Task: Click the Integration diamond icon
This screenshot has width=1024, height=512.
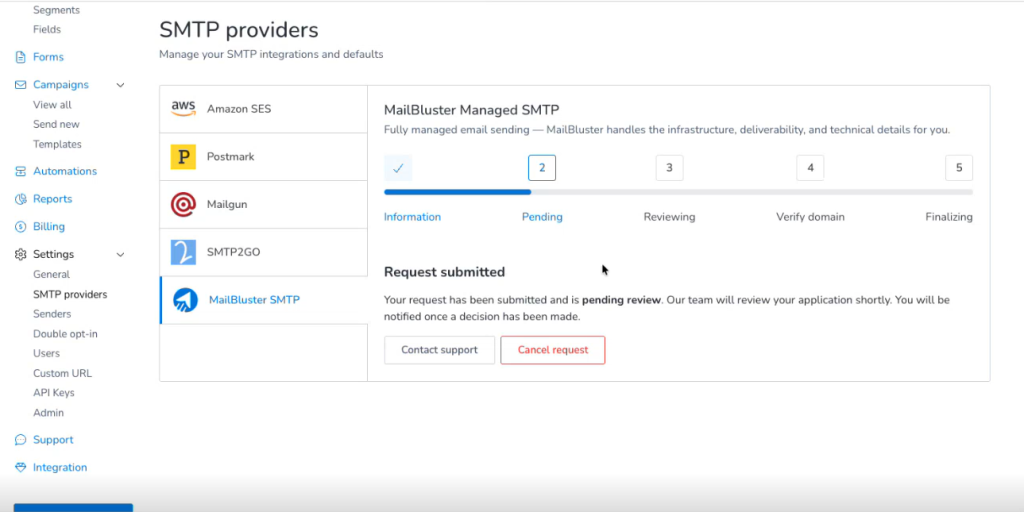Action: tap(20, 468)
